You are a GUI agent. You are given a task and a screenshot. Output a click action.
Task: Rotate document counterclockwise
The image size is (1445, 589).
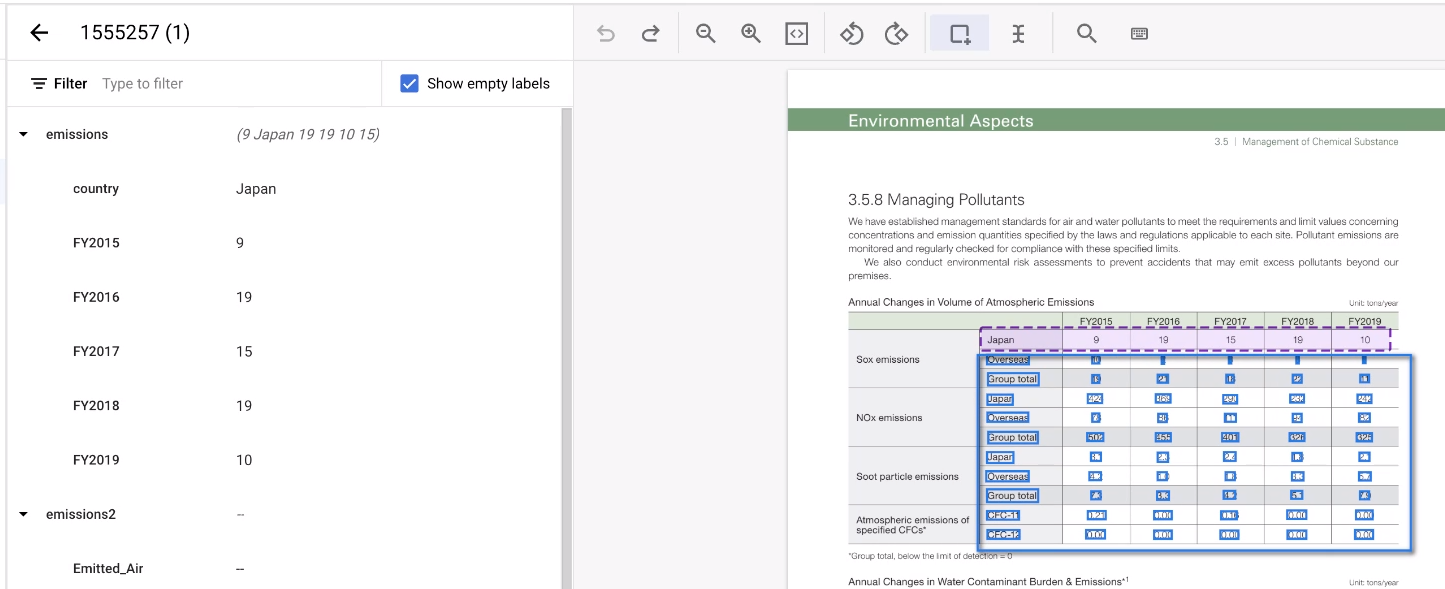click(851, 34)
